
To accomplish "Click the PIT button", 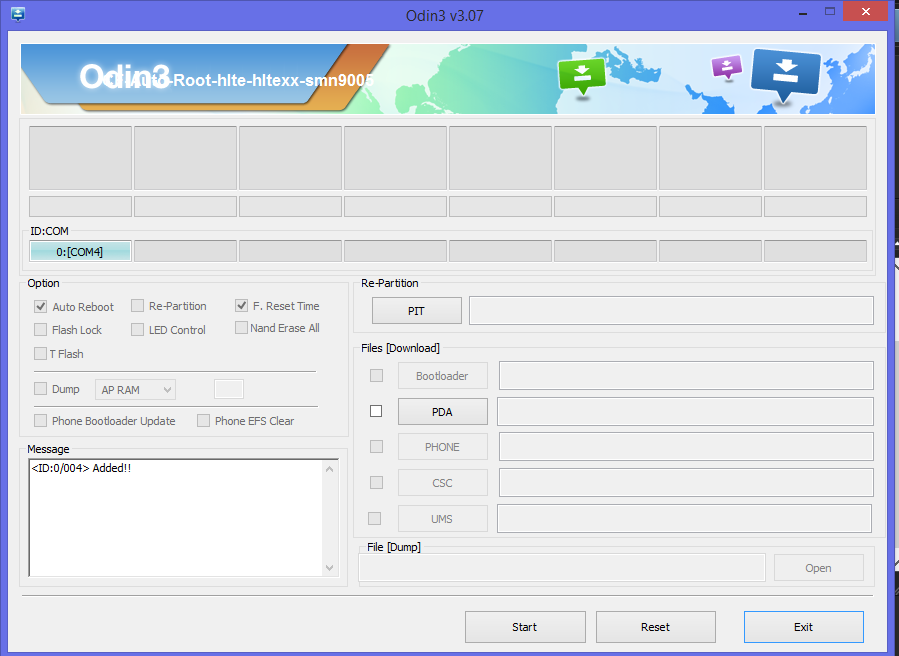I will (x=417, y=311).
